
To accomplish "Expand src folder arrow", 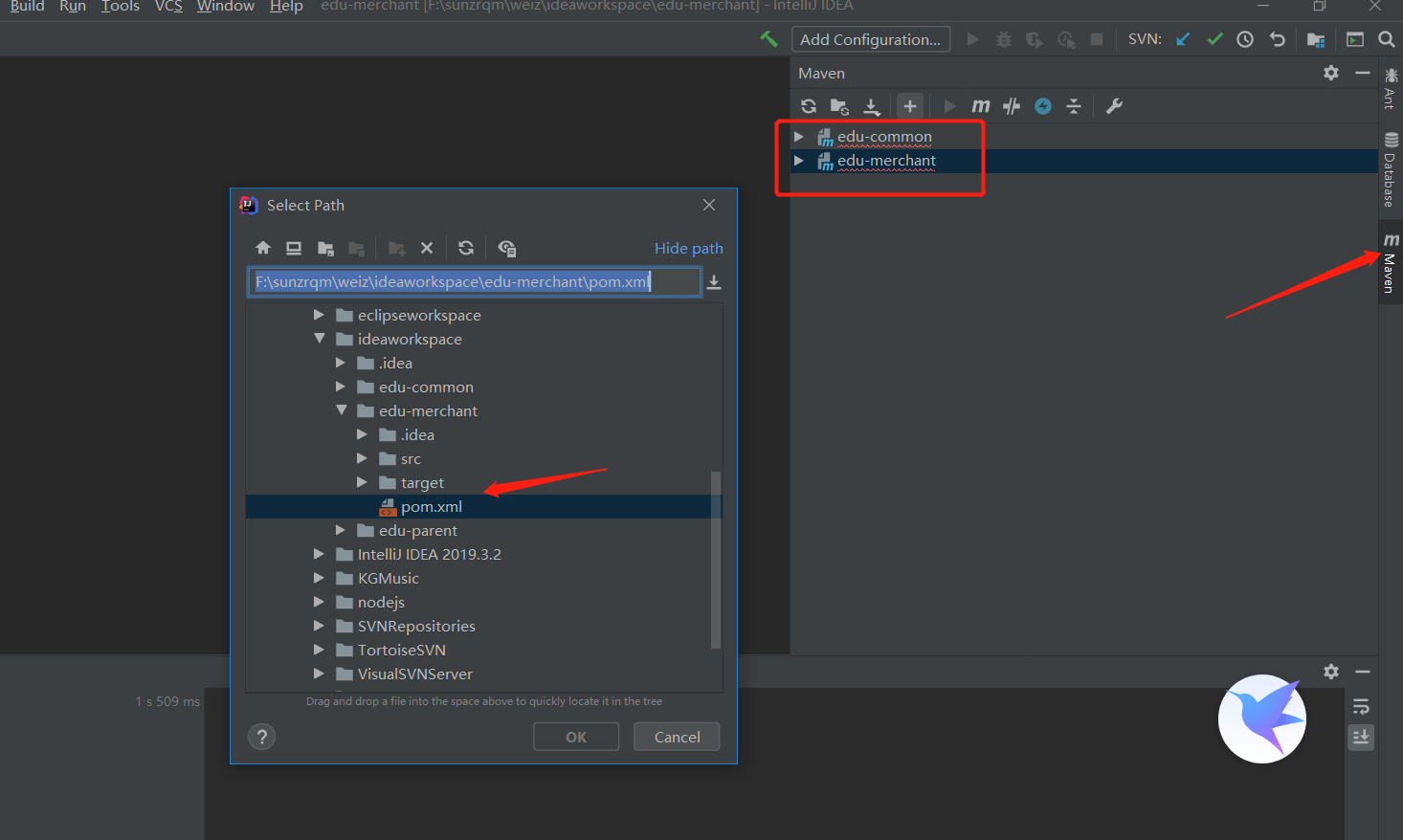I will pyautogui.click(x=362, y=458).
